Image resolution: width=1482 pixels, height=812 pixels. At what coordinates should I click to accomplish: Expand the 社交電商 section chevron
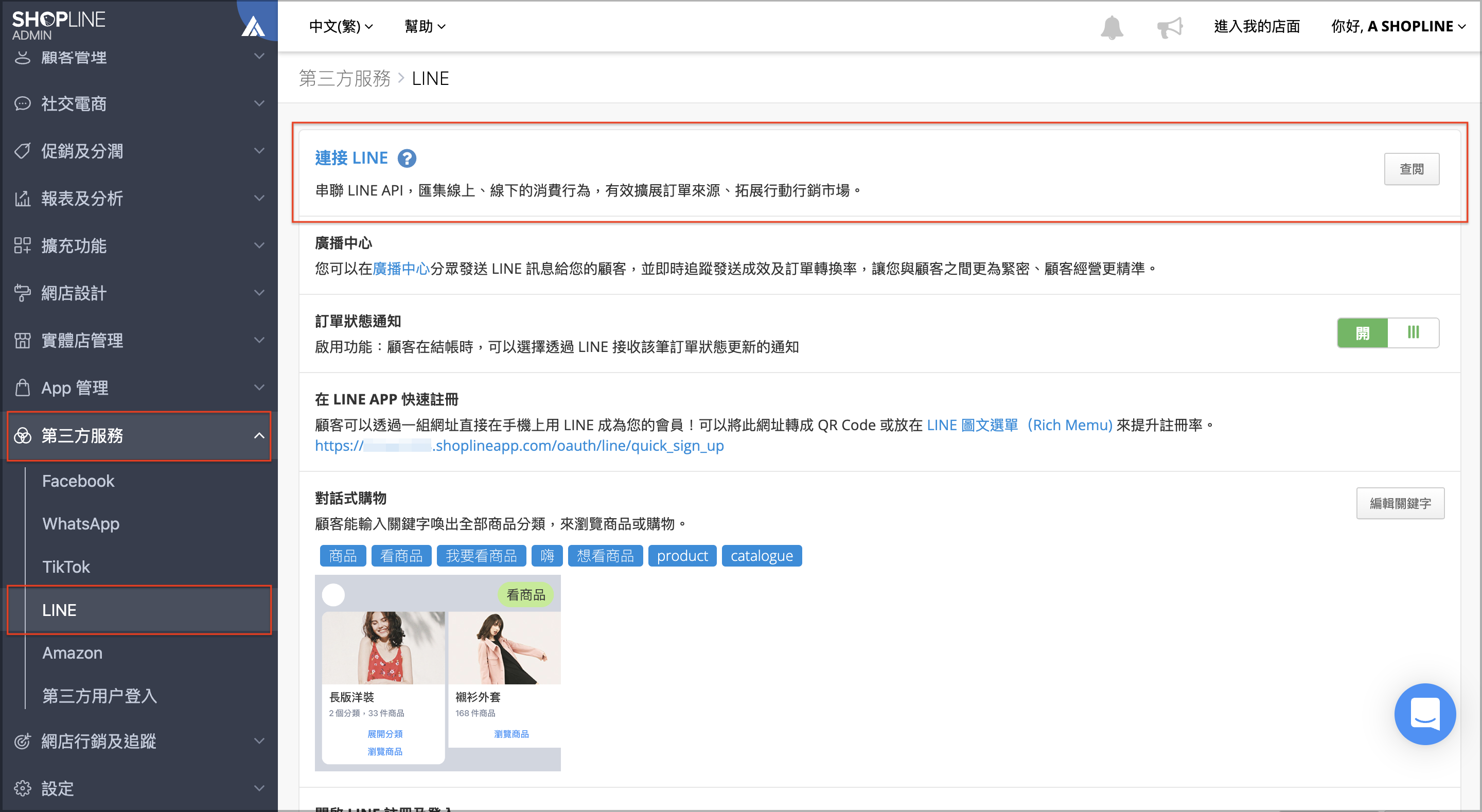tap(259, 103)
